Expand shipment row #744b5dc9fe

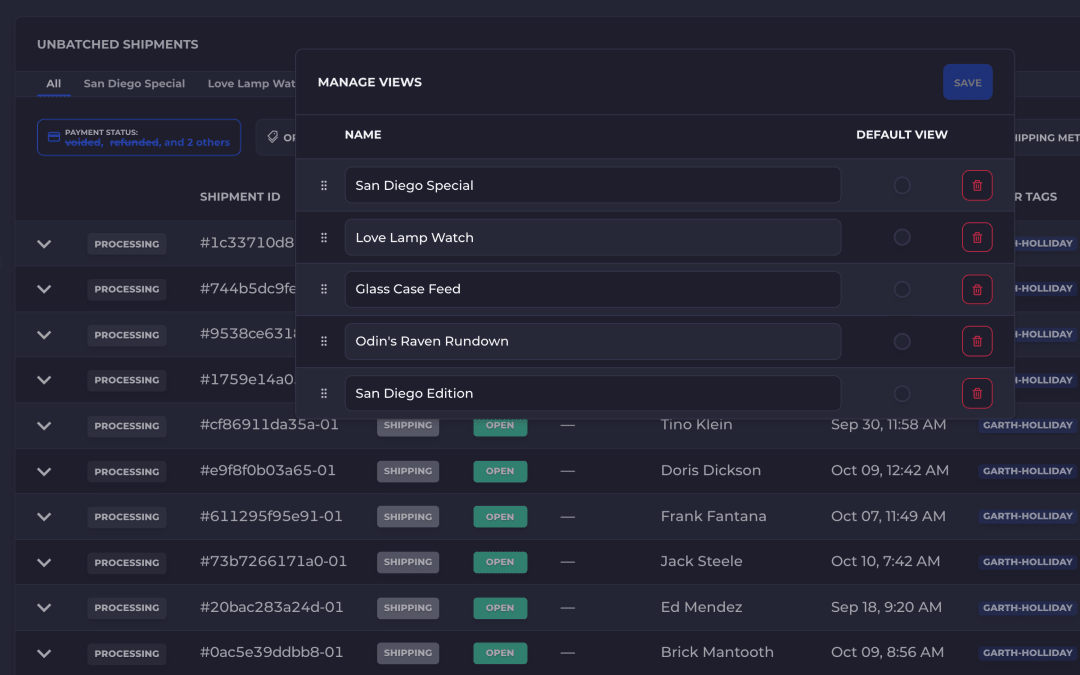(44, 289)
